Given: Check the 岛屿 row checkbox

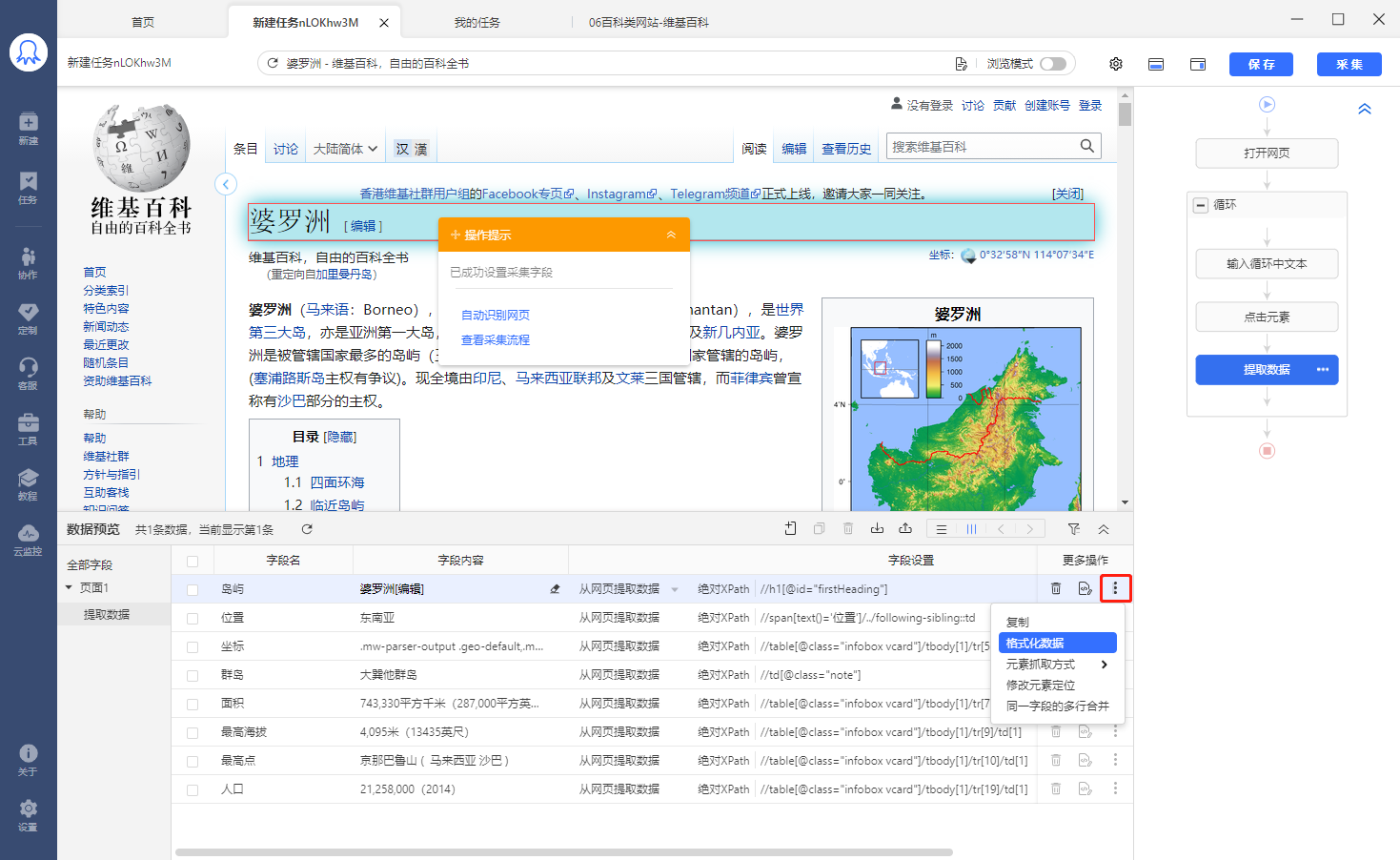Looking at the screenshot, I should pyautogui.click(x=193, y=590).
